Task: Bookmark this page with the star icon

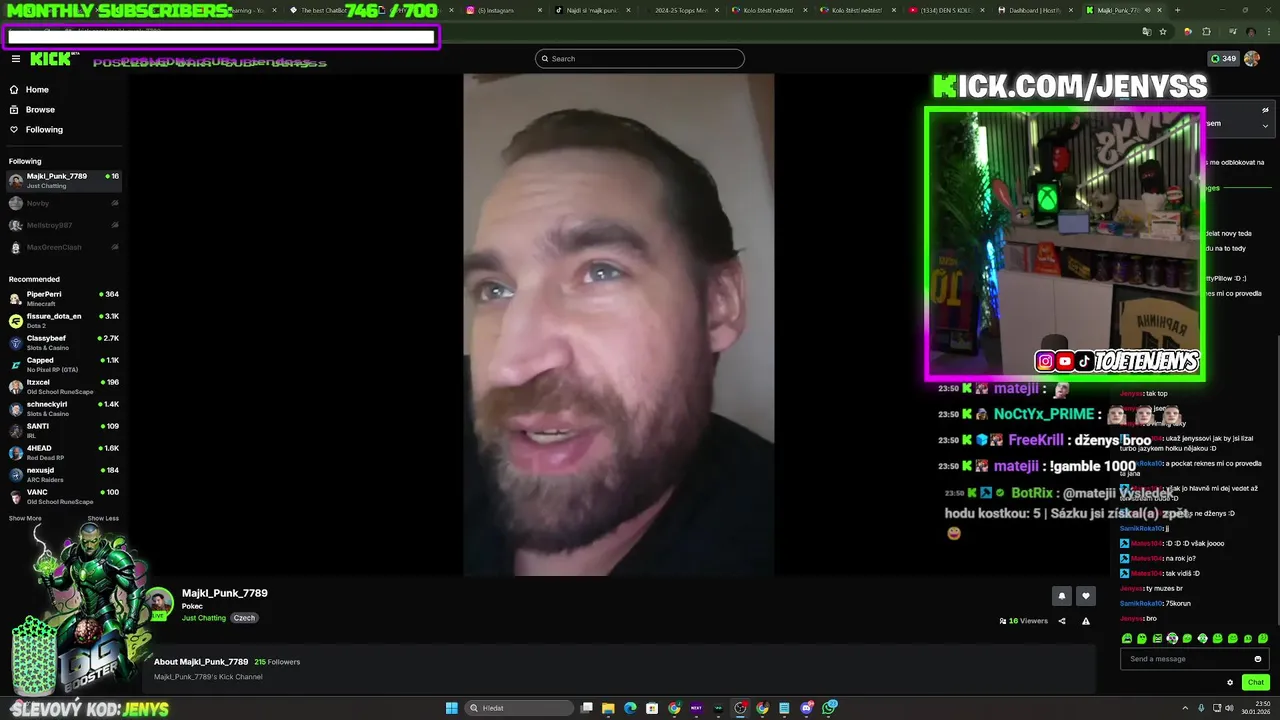Action: tap(1163, 32)
